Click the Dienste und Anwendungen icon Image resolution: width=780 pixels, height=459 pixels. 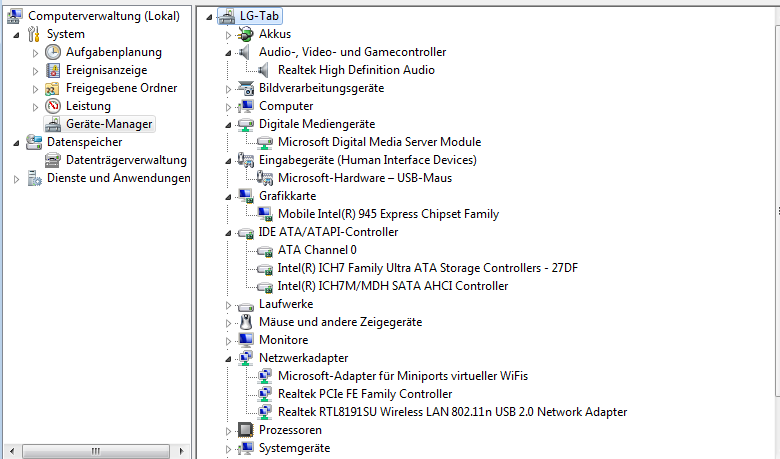click(x=34, y=178)
